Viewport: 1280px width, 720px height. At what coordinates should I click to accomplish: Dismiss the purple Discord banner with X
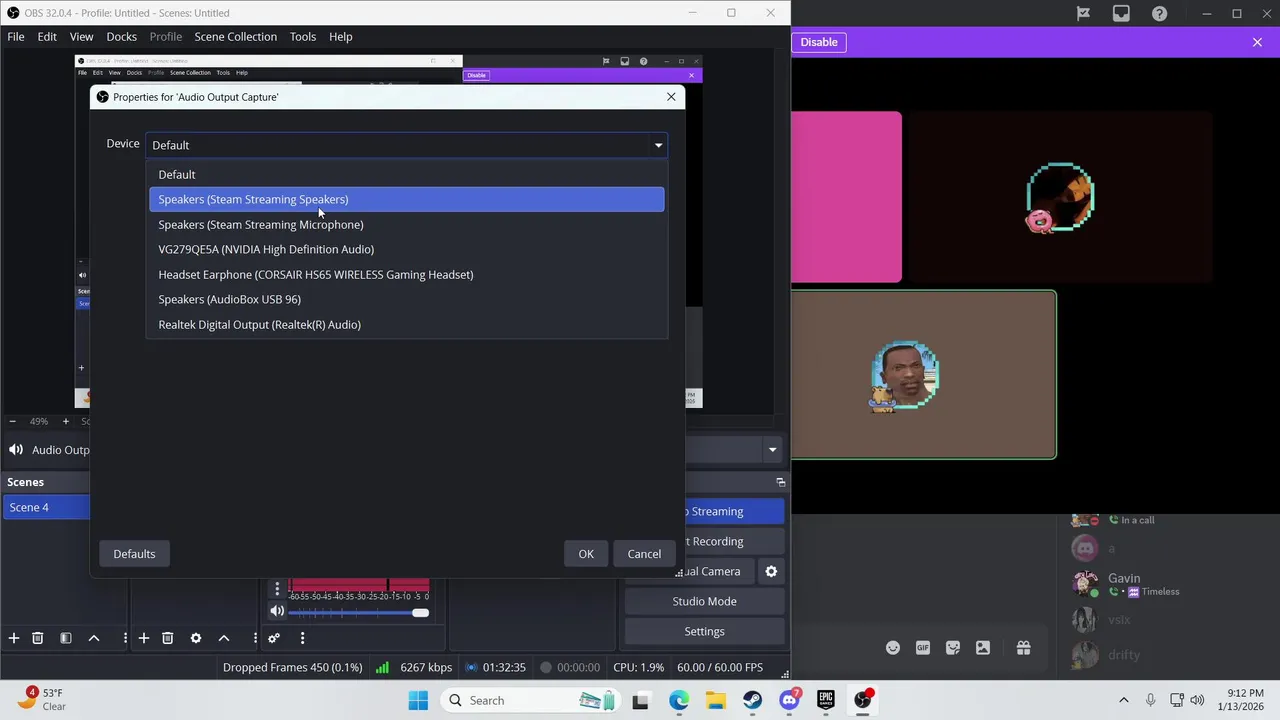(x=1257, y=42)
